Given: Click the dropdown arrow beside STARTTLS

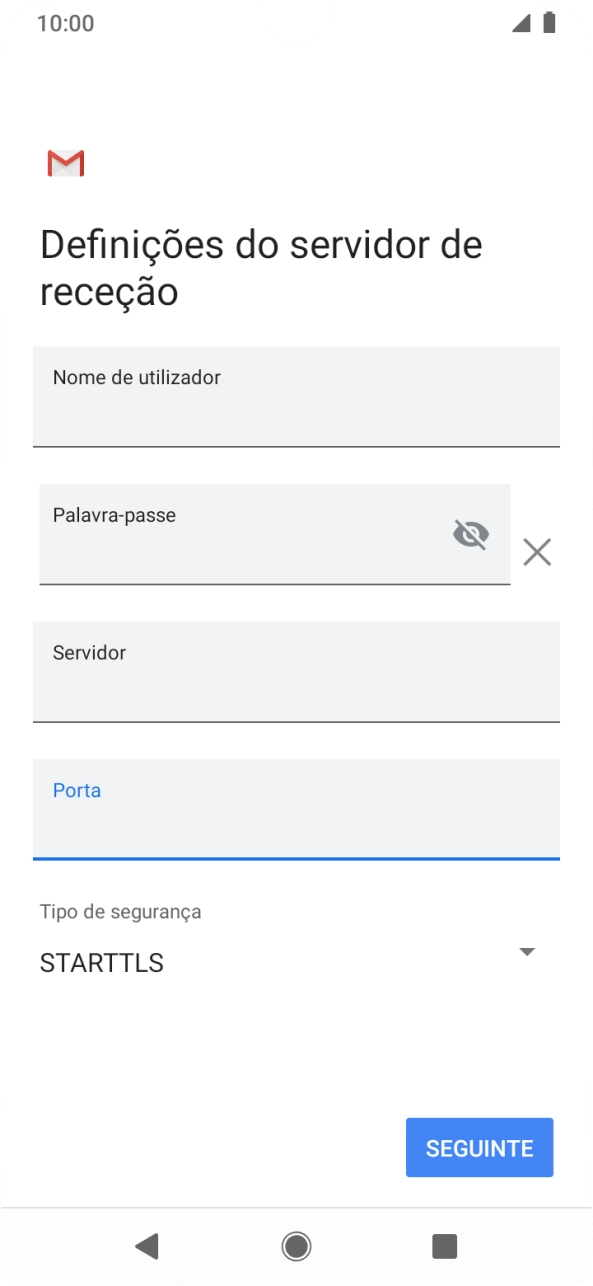Looking at the screenshot, I should coord(527,951).
